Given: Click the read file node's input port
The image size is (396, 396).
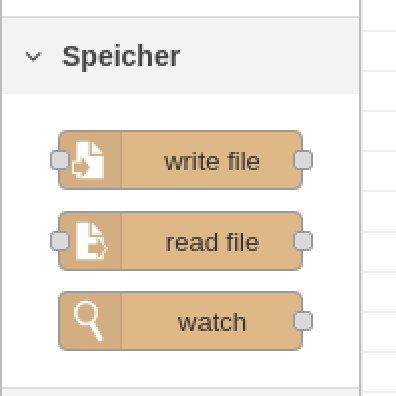Looking at the screenshot, I should 60,241.
